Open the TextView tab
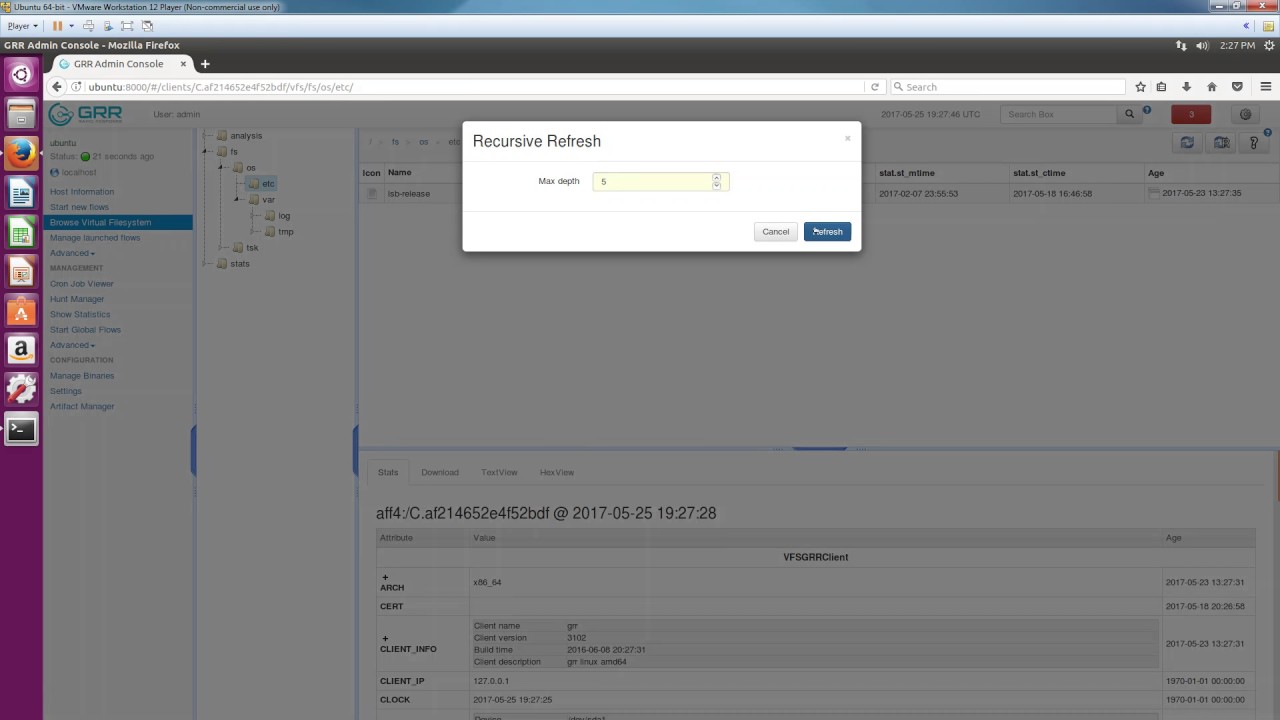The width and height of the screenshot is (1280, 720). [499, 472]
